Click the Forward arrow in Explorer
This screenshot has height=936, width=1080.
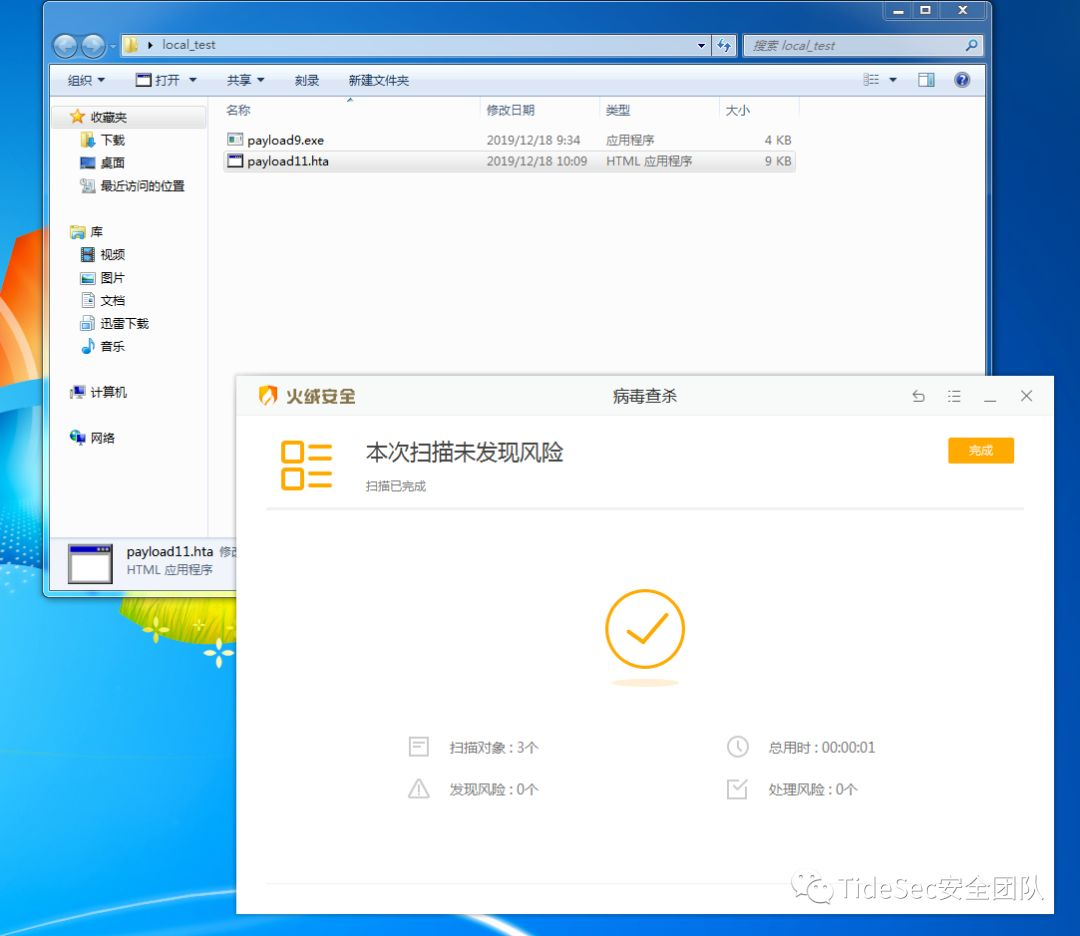pyautogui.click(x=94, y=46)
